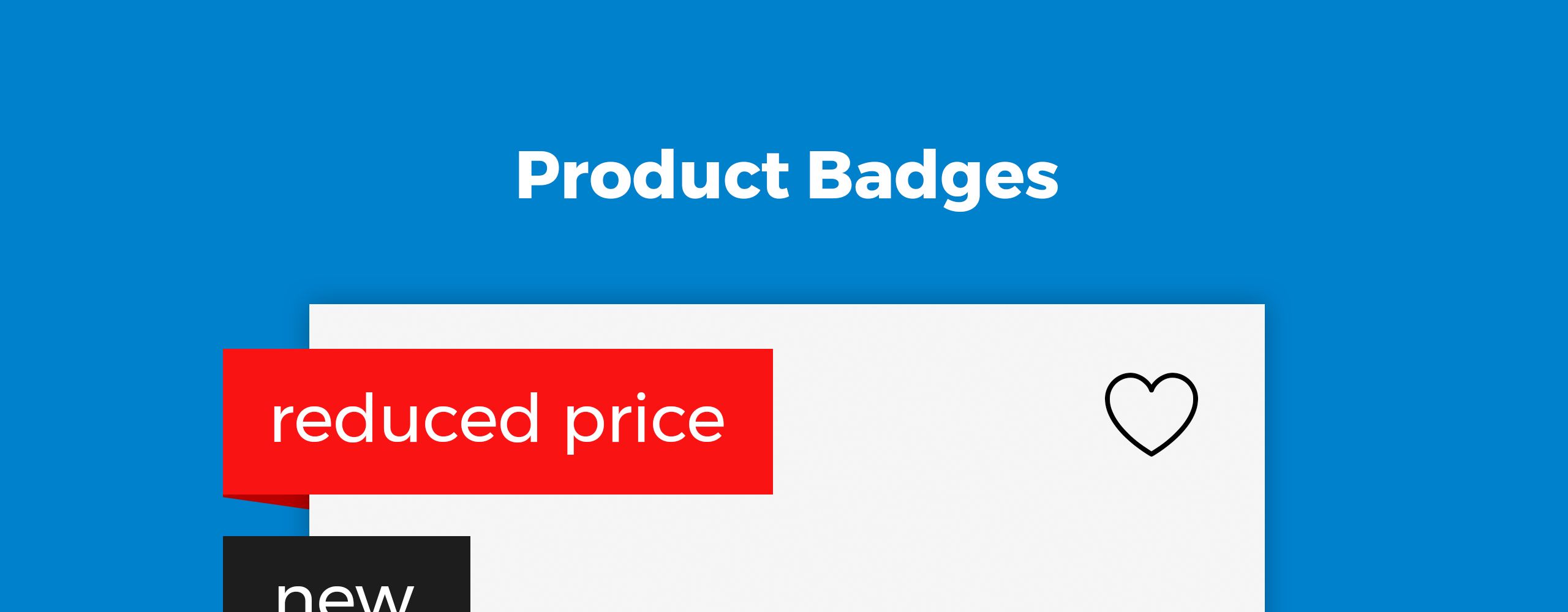Image resolution: width=1568 pixels, height=612 pixels.
Task: Click the heart wishlist icon
Action: coord(1151,414)
